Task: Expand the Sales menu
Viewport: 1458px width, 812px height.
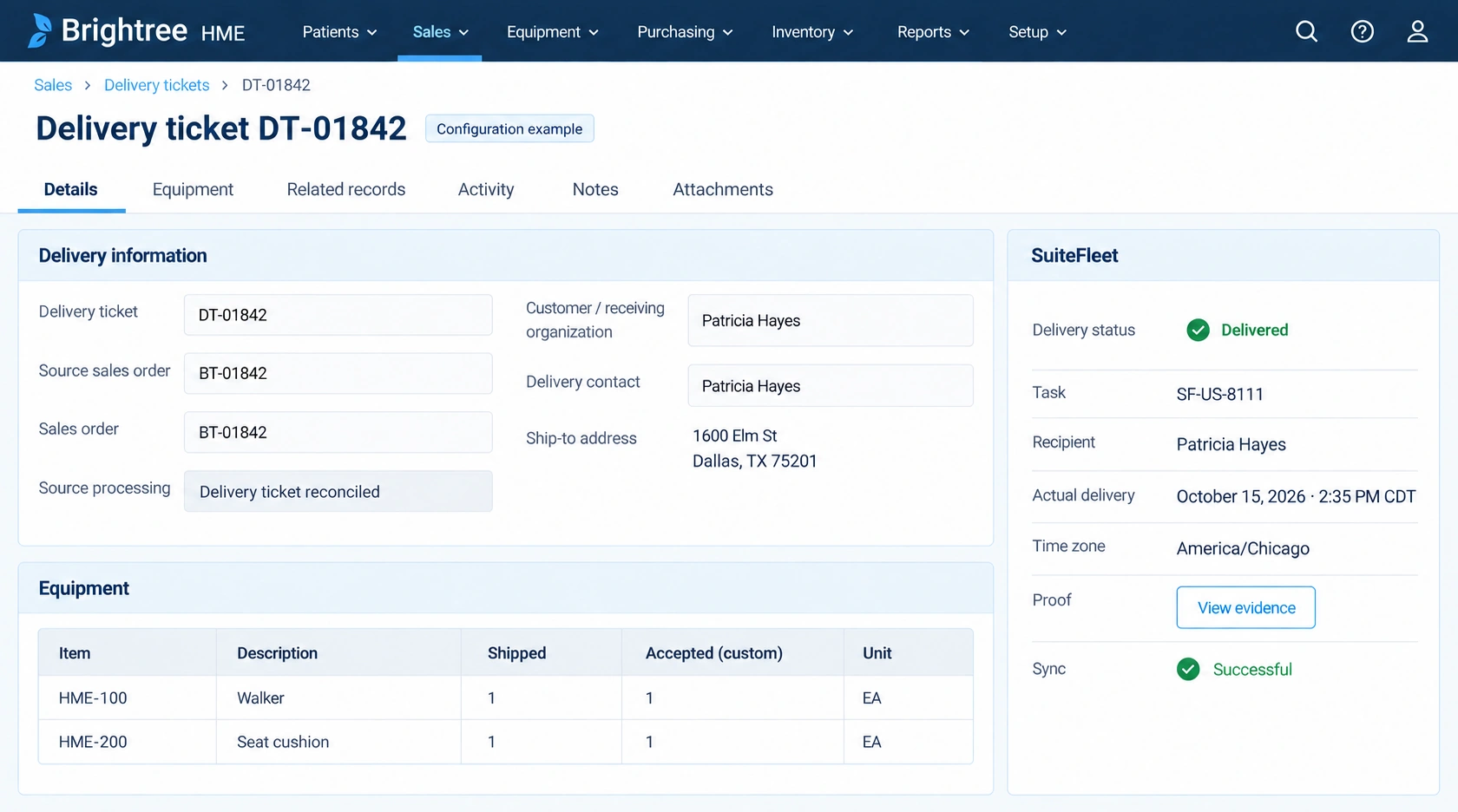Action: tap(440, 32)
